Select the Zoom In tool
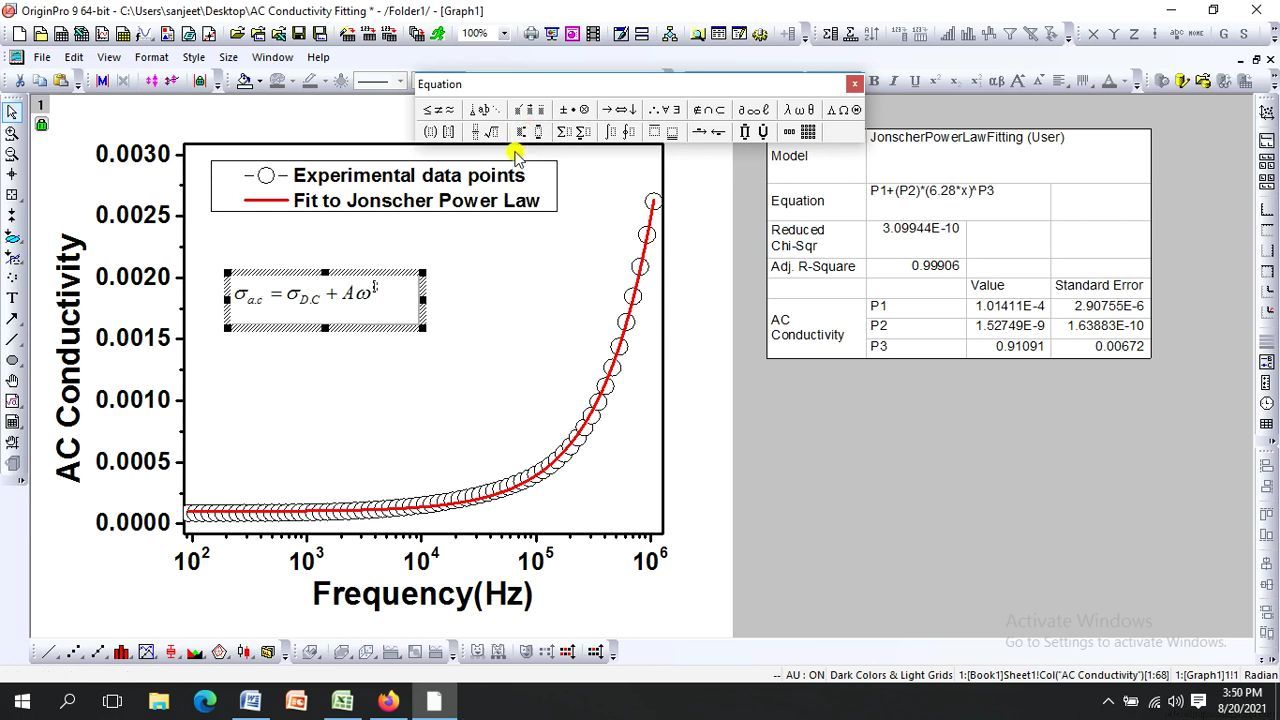The height and width of the screenshot is (720, 1280). 12,133
